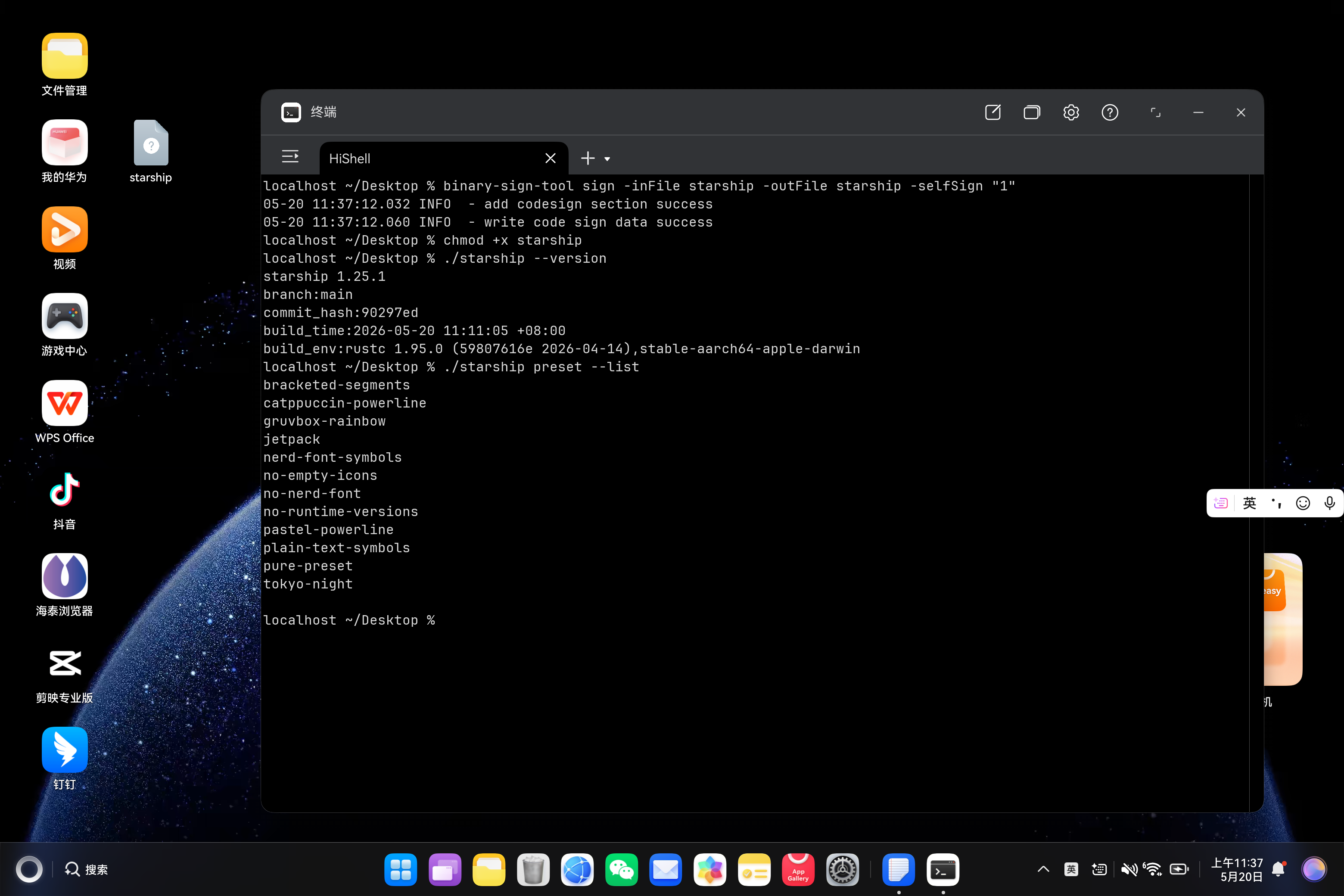The height and width of the screenshot is (896, 1344).
Task: Click the new window icon in terminal title bar
Action: pos(992,112)
